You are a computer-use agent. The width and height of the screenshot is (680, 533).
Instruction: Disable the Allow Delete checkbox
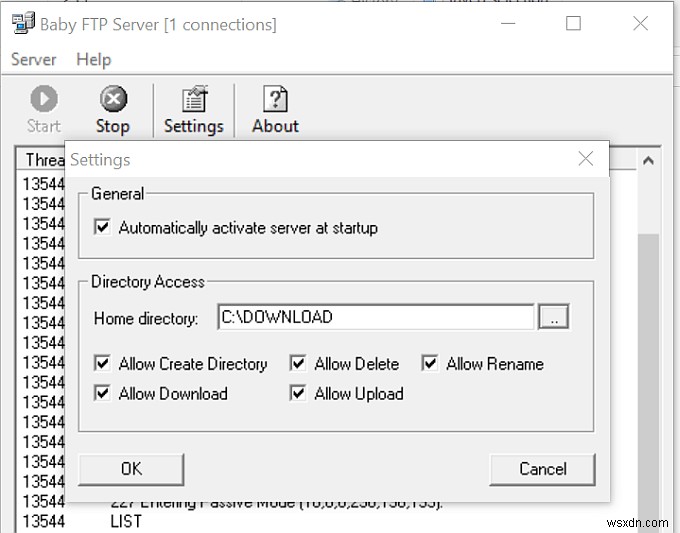point(298,364)
